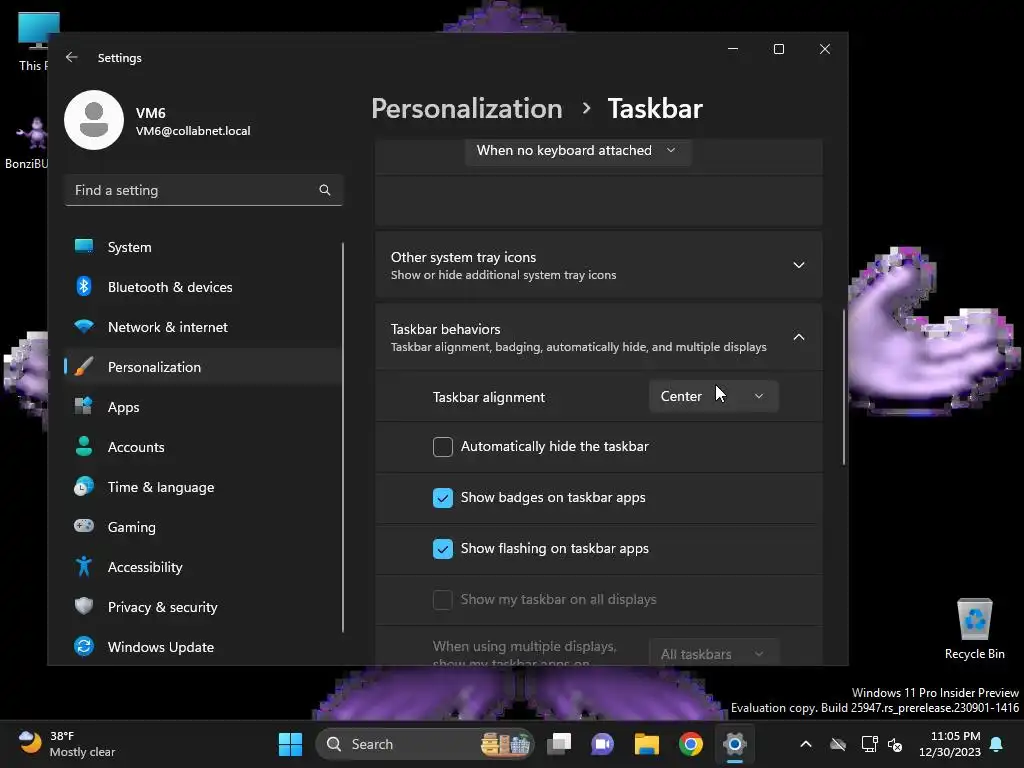Click the back arrow in Settings
The height and width of the screenshot is (768, 1024).
click(x=72, y=57)
